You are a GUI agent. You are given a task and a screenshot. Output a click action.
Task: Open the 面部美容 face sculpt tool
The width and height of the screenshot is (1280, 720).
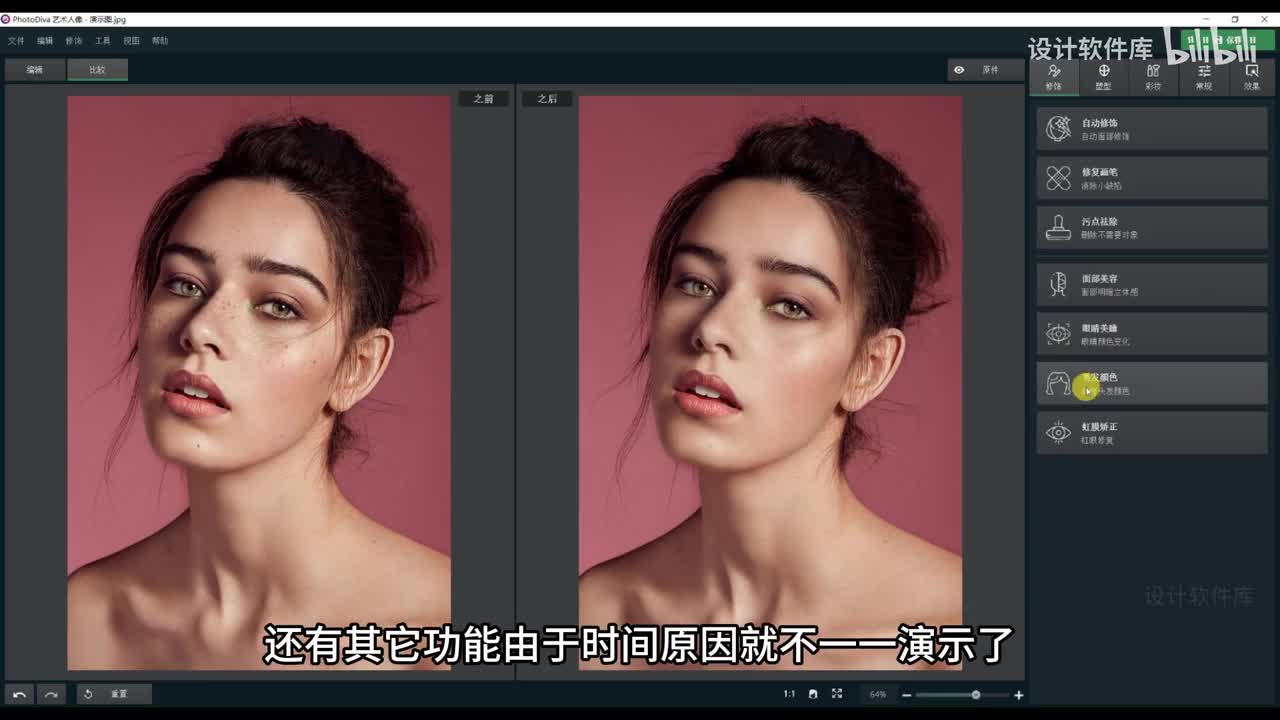tap(1151, 285)
